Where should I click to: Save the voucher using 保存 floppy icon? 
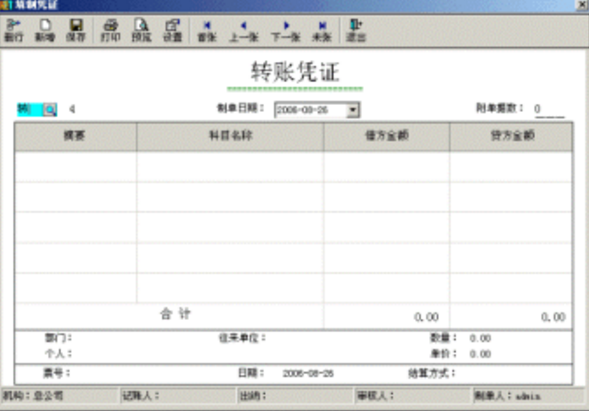click(x=76, y=30)
